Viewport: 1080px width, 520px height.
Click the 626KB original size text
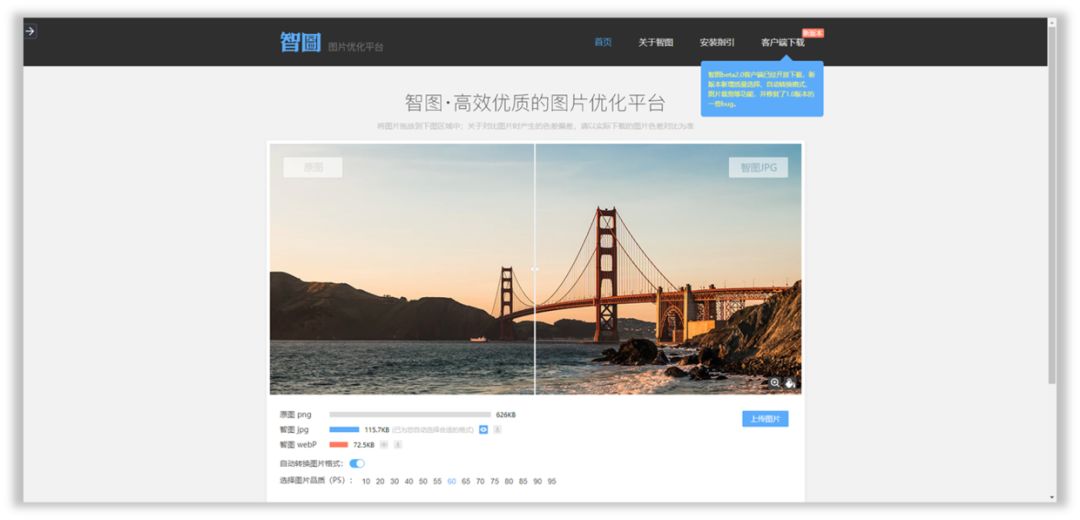[506, 415]
